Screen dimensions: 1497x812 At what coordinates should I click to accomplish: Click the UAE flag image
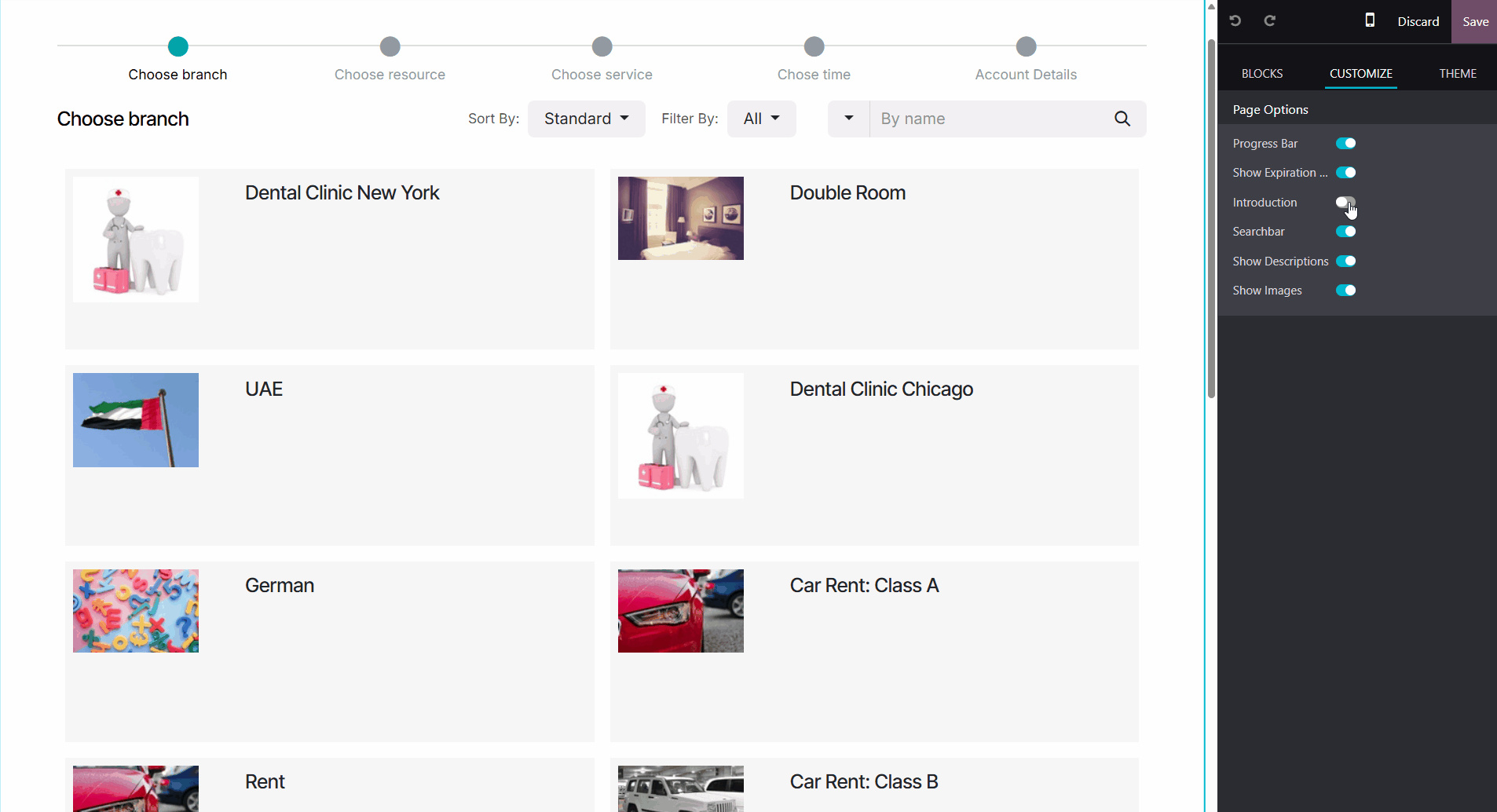(136, 420)
